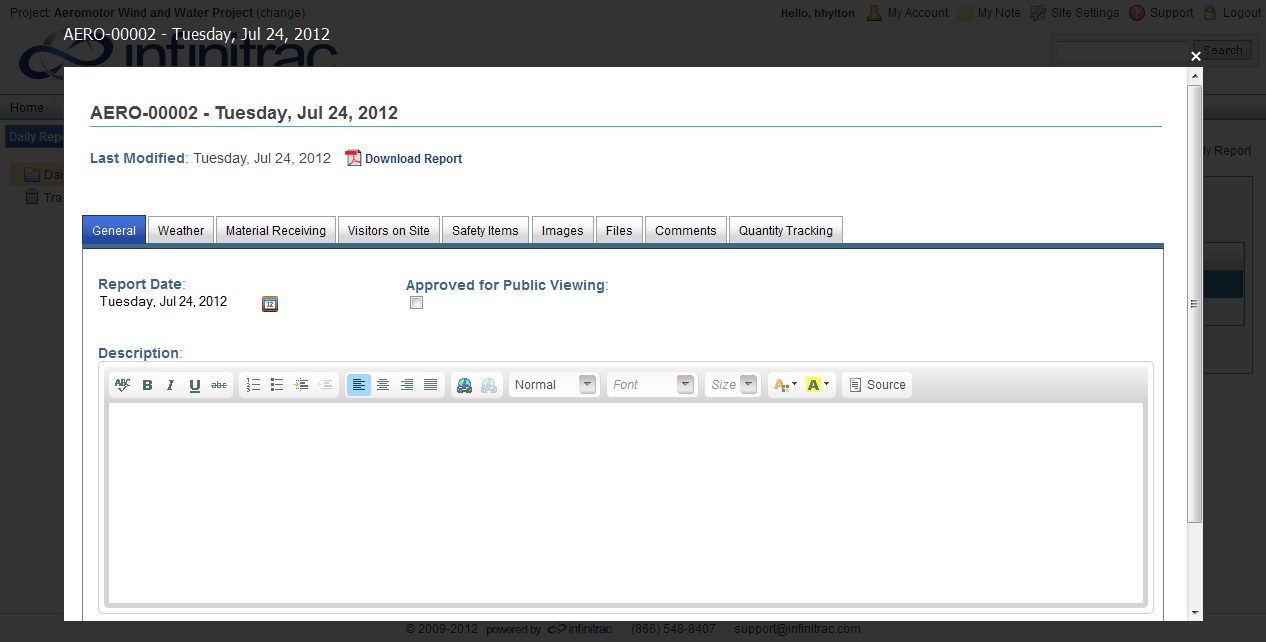The height and width of the screenshot is (642, 1266).
Task: Justify the description text
Action: pos(431,385)
